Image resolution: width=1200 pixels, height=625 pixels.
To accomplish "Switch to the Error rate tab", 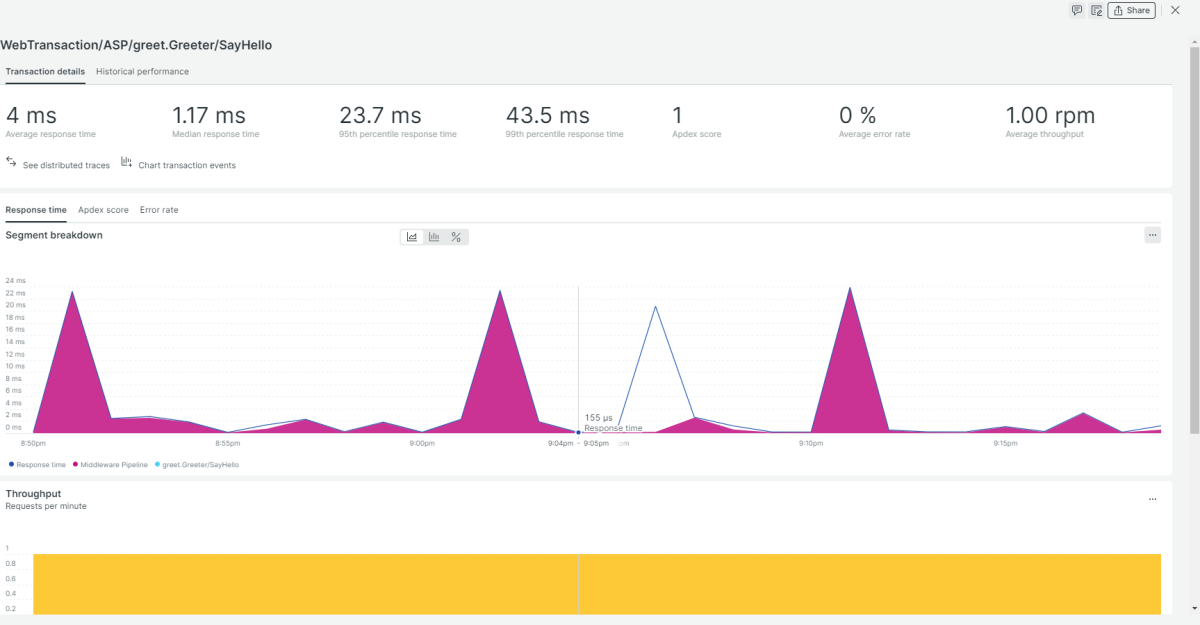I will pyautogui.click(x=159, y=210).
